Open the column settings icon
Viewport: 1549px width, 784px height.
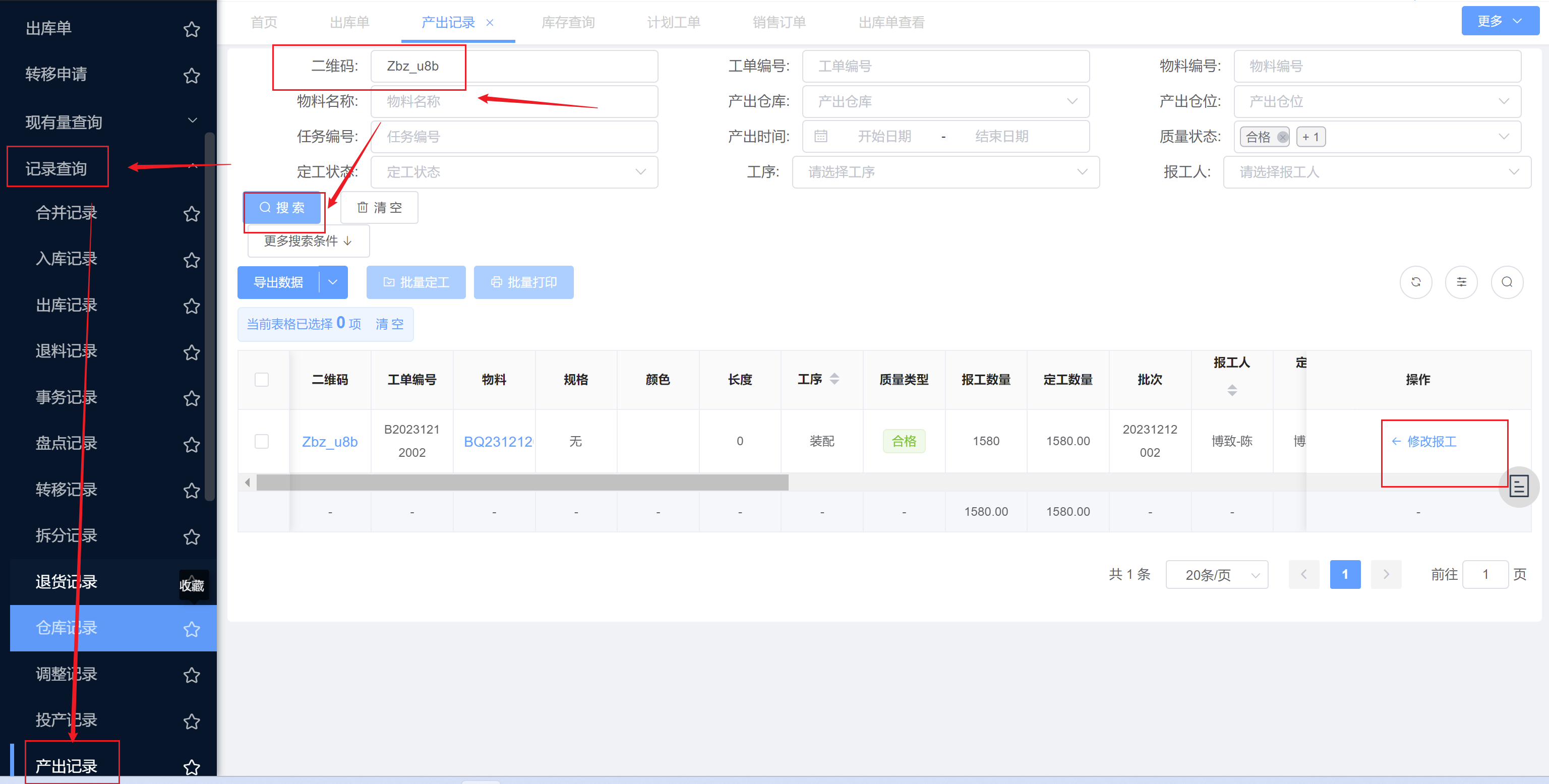[x=1461, y=282]
